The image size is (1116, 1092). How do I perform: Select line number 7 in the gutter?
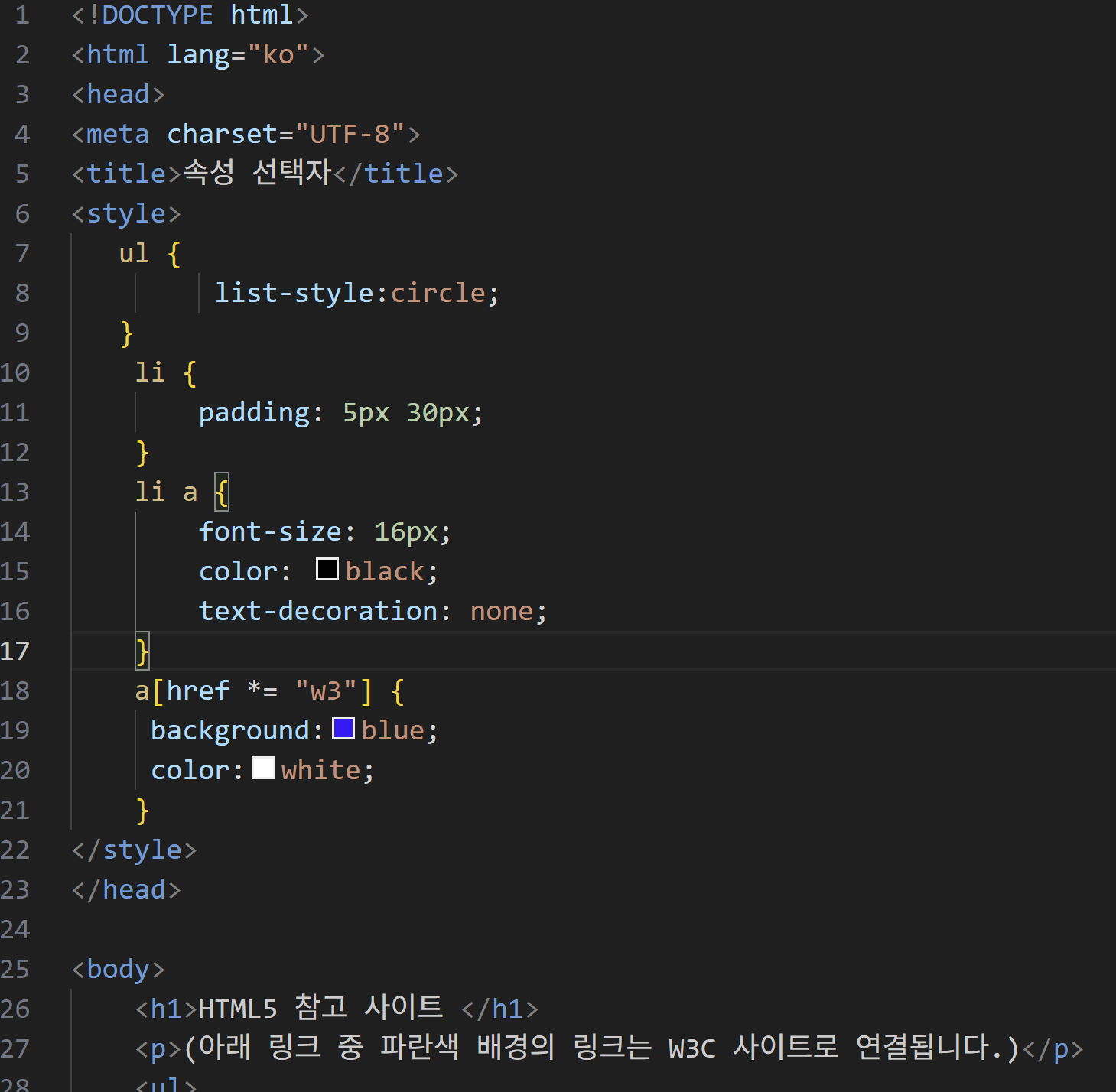click(22, 253)
